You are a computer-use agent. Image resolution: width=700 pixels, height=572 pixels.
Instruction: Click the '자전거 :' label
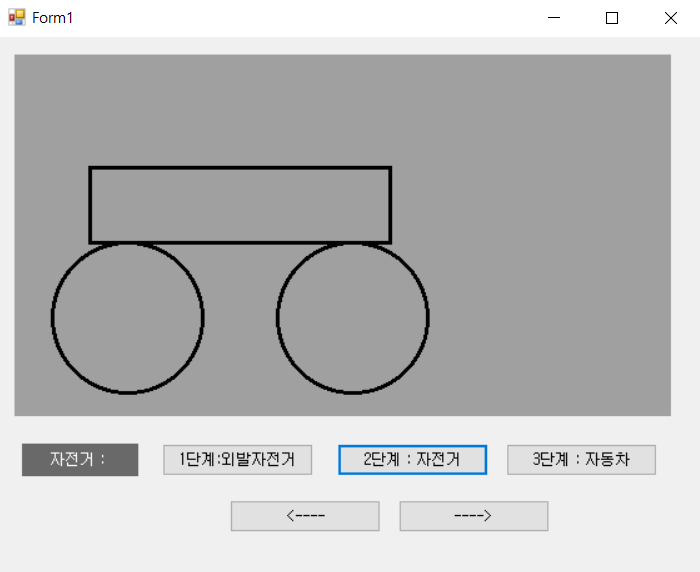(80, 459)
